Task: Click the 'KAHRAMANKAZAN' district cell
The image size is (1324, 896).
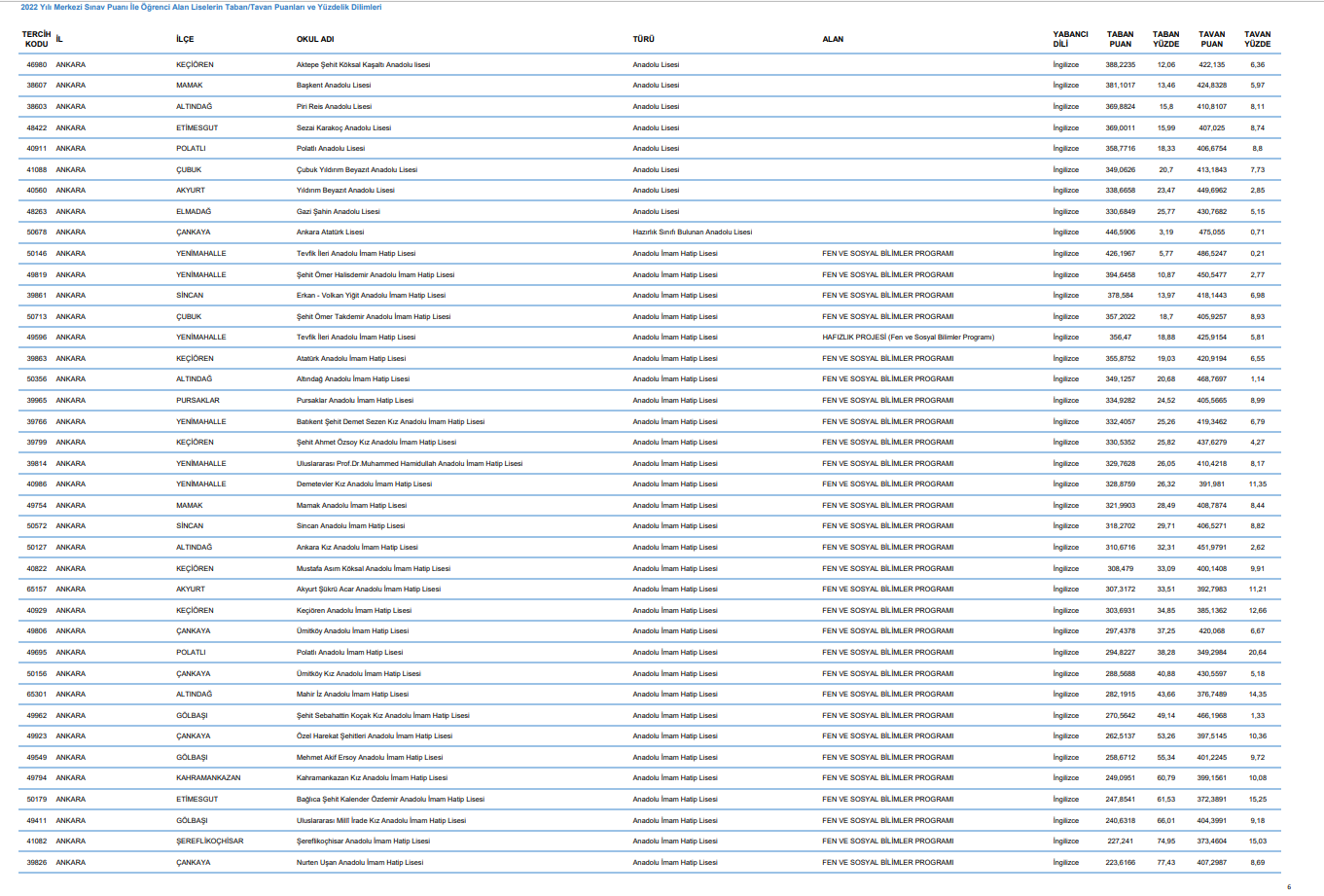Action: point(208,778)
